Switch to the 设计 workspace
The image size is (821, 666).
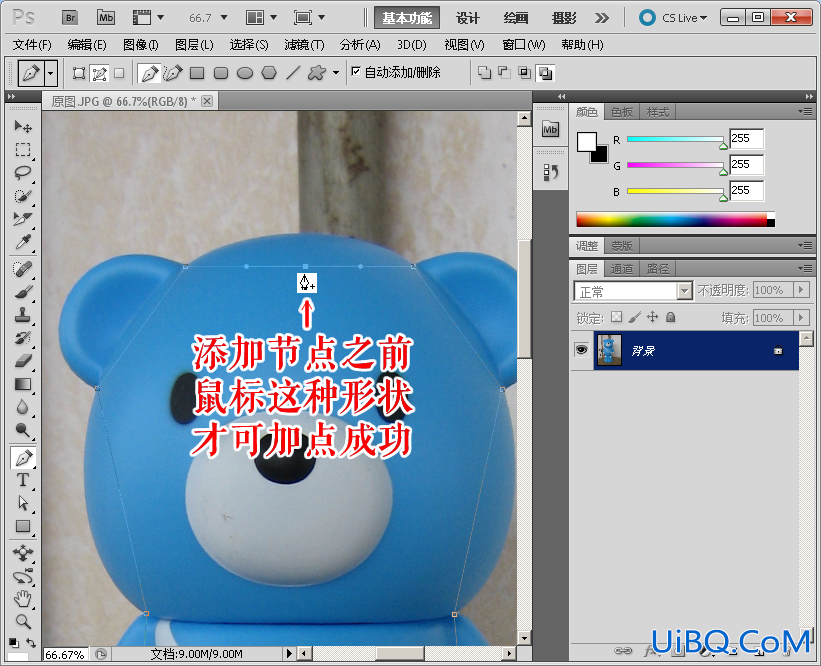[x=467, y=18]
